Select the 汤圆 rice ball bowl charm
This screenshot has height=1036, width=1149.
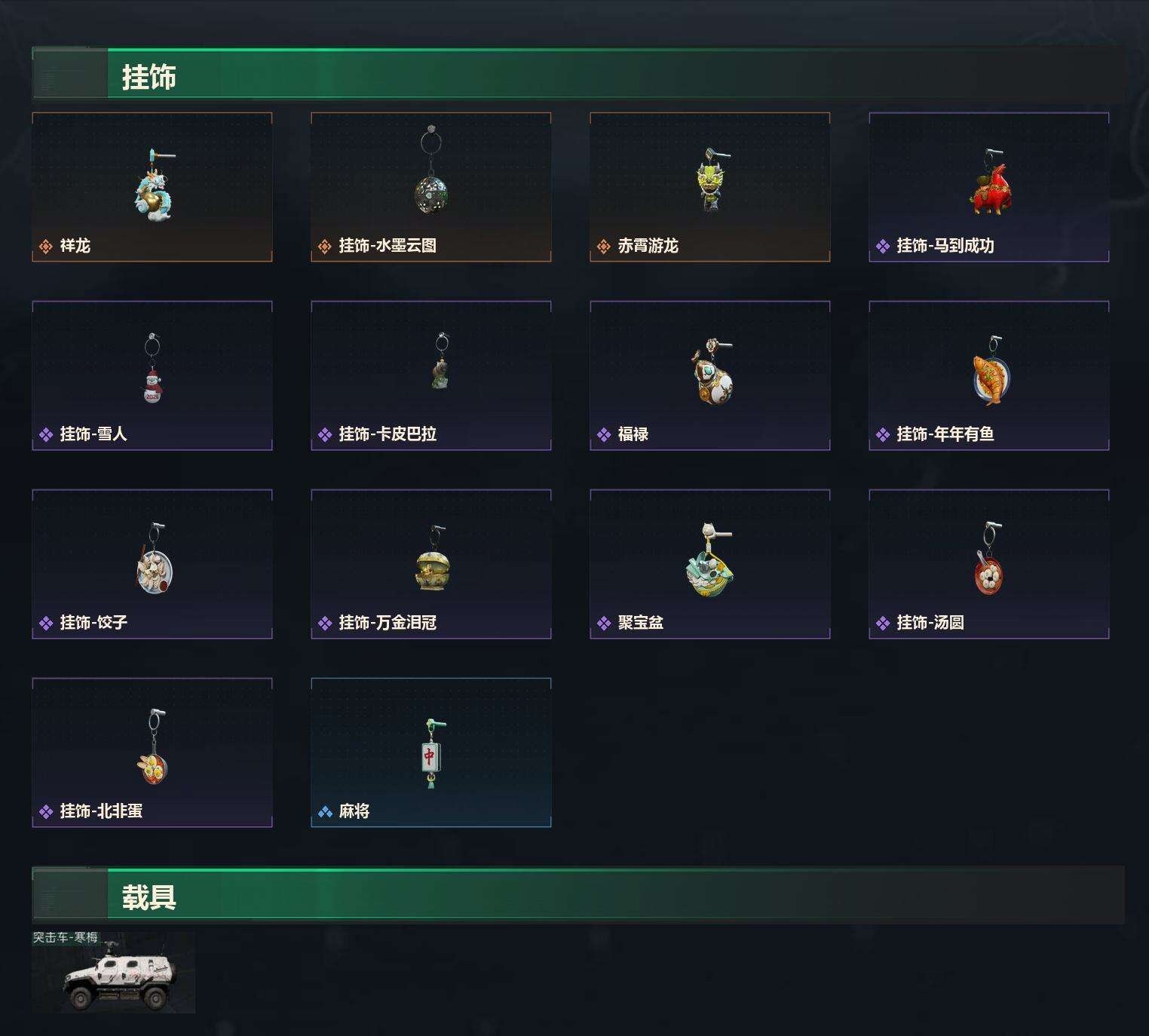(x=988, y=558)
